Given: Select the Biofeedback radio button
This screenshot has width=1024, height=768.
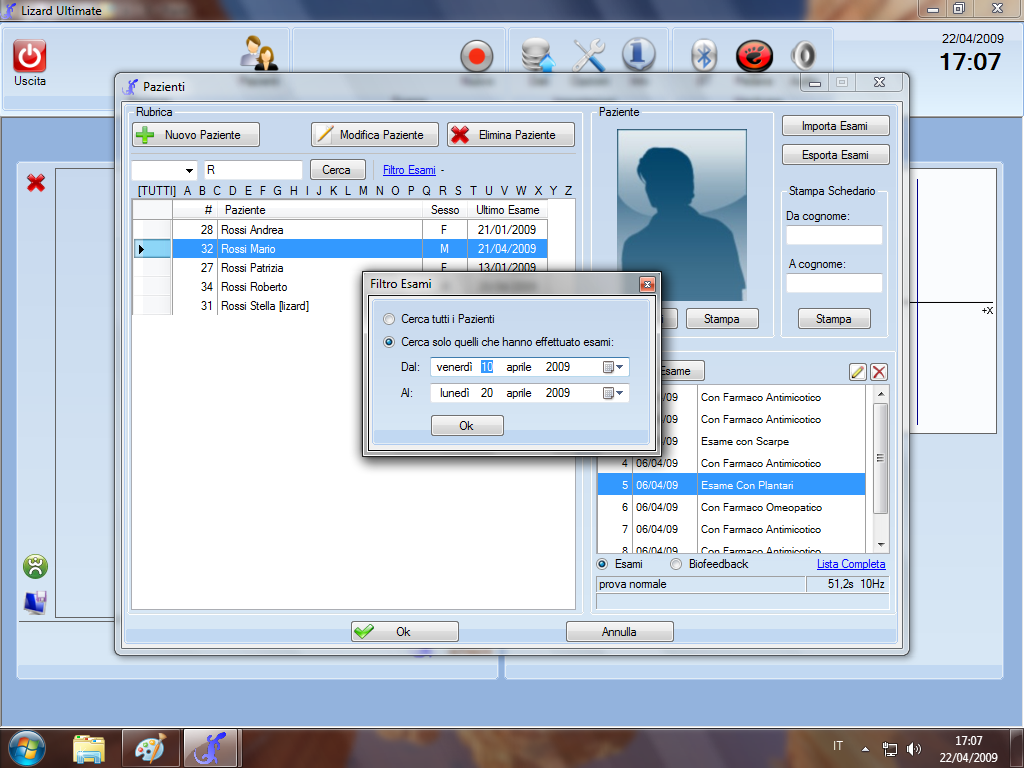Looking at the screenshot, I should pos(677,564).
